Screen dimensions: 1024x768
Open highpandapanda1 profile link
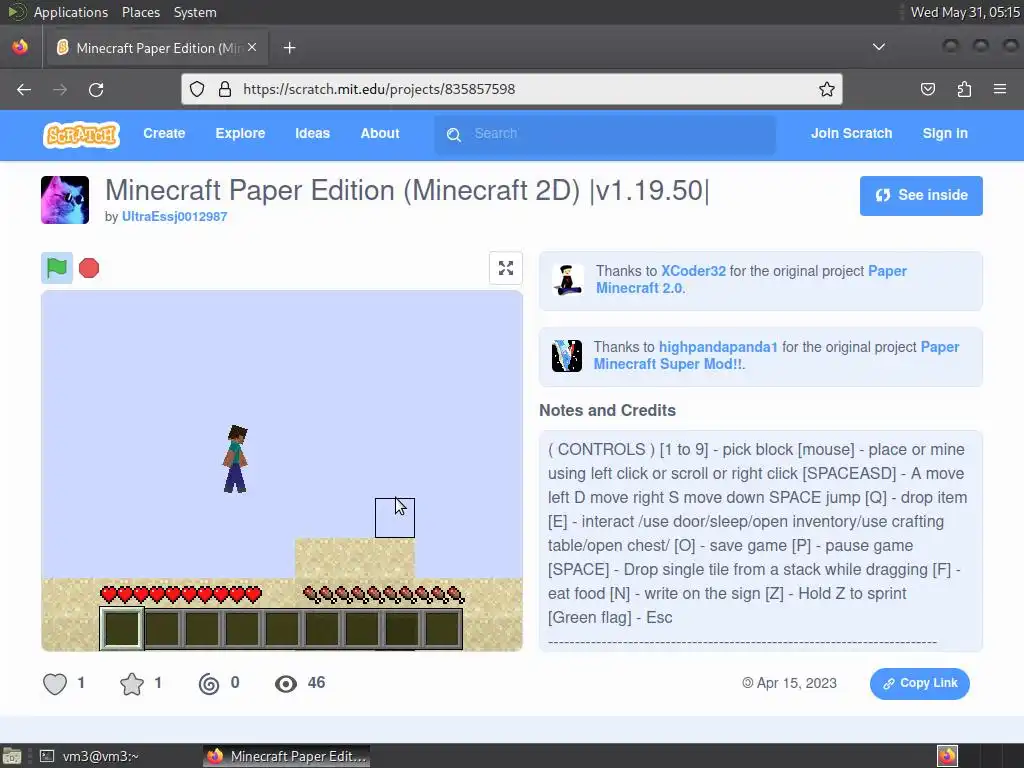coord(718,347)
